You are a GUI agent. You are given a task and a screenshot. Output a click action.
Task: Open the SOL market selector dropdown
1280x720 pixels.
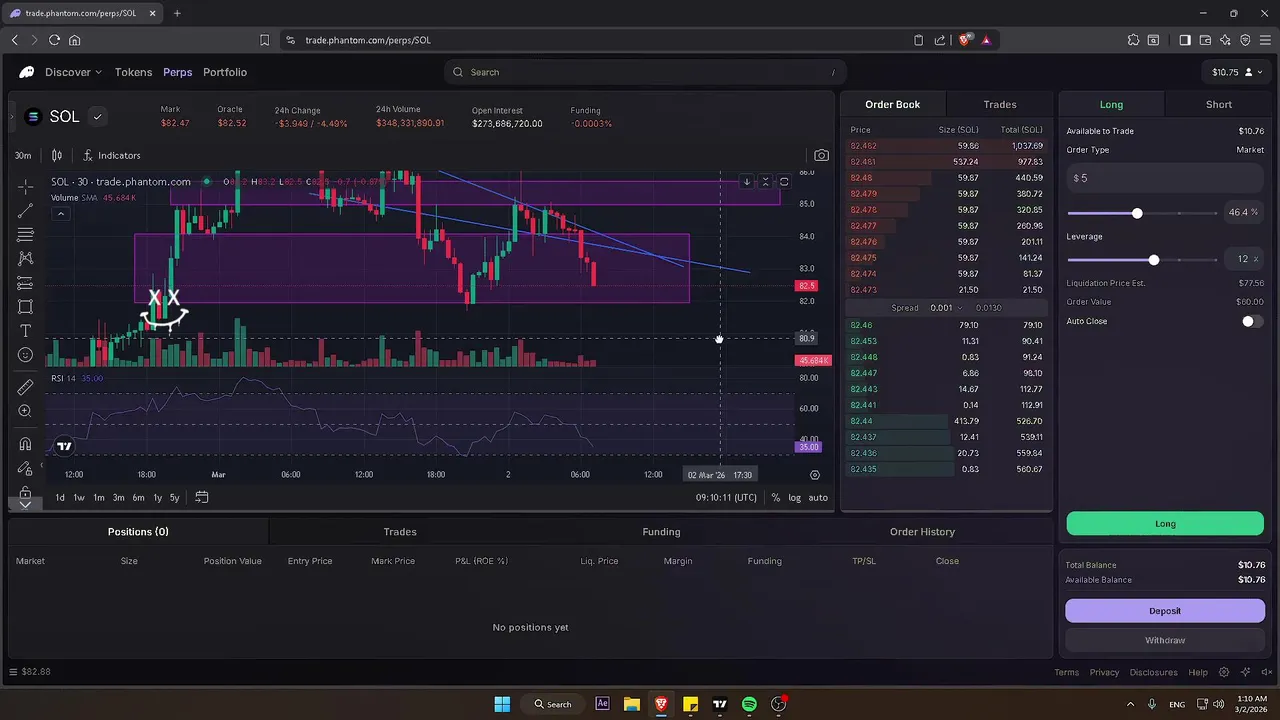[97, 117]
